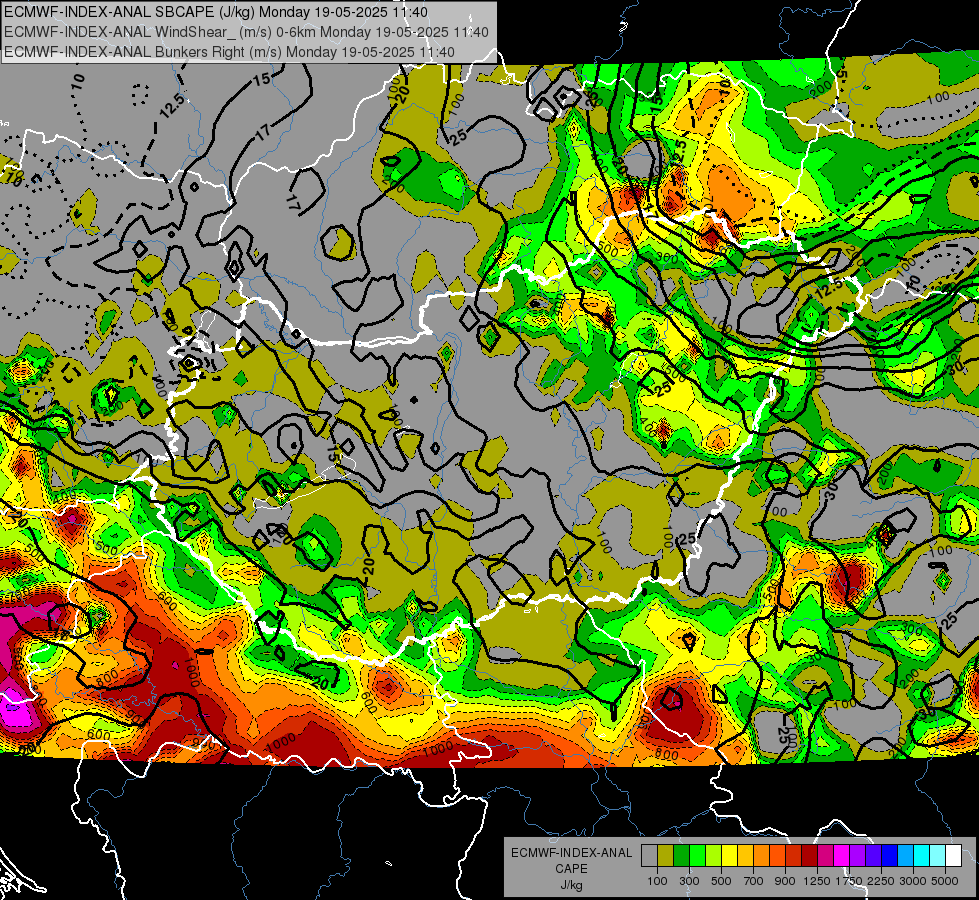
Task: Click the ECMWF-INDEX-ANAL legend title
Action: [571, 853]
